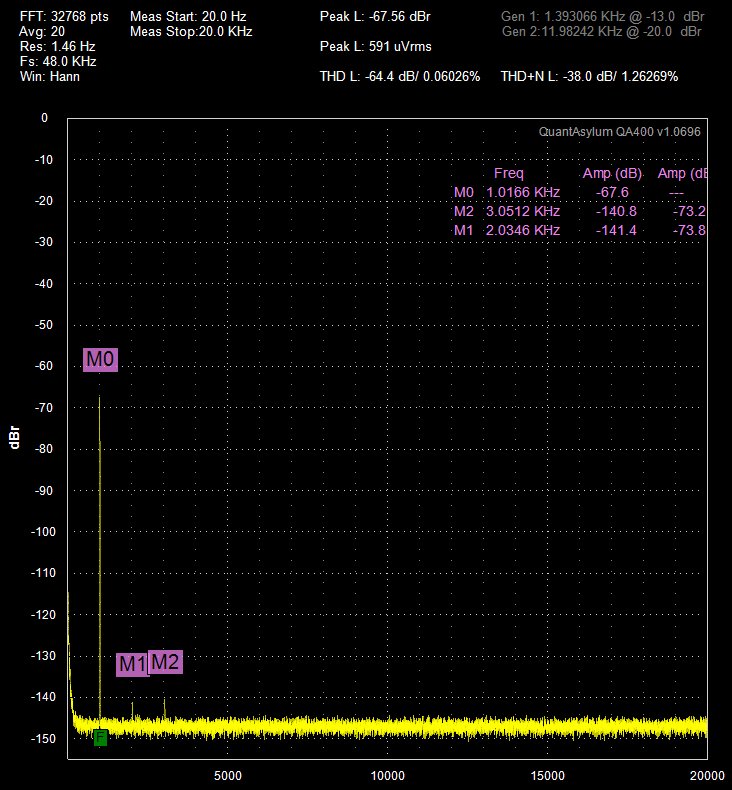Screen dimensions: 732x790
Task: Click Peak L: 591 uVrms readout
Action: (x=375, y=47)
